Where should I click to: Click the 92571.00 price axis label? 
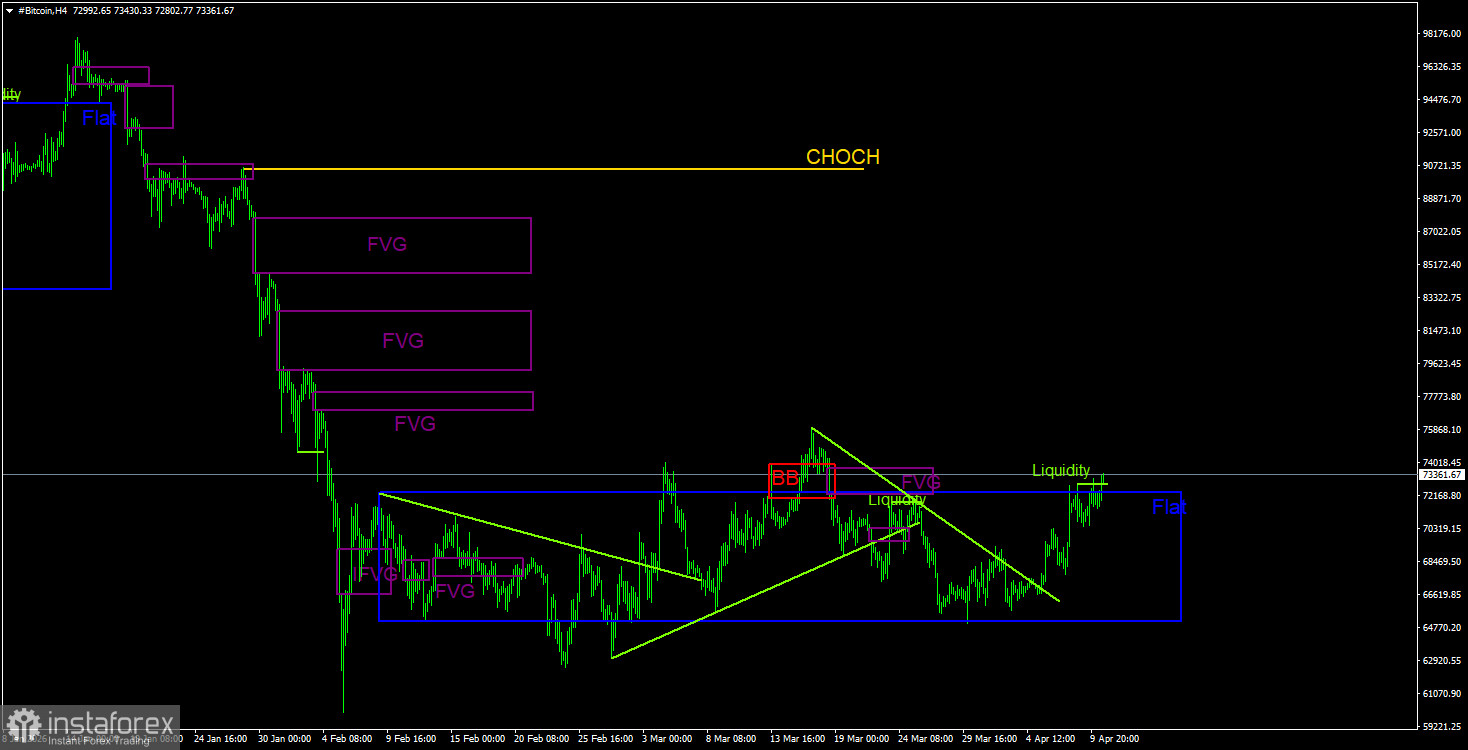pos(1442,133)
